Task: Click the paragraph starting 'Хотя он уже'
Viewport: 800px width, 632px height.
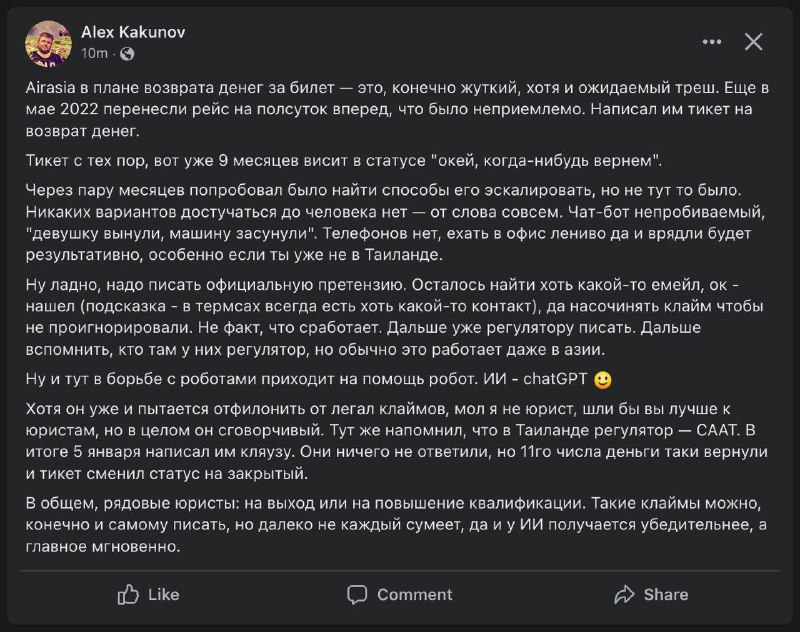Action: point(396,441)
